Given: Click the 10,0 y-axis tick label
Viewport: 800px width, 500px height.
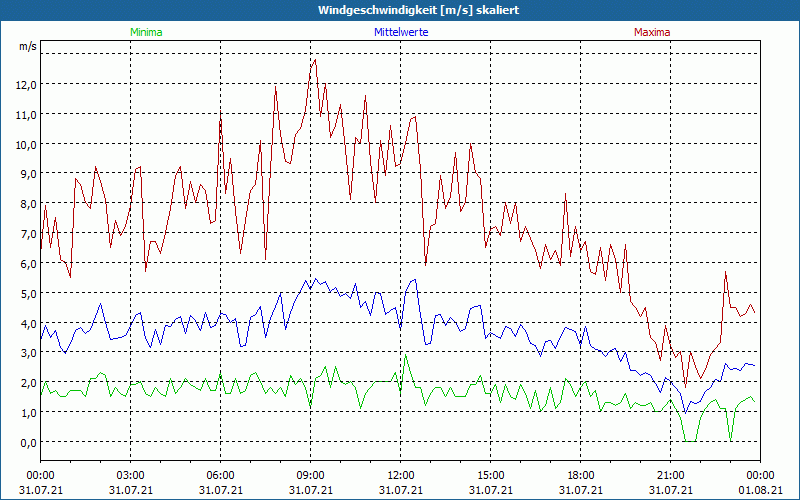Looking at the screenshot, I should coord(26,144).
